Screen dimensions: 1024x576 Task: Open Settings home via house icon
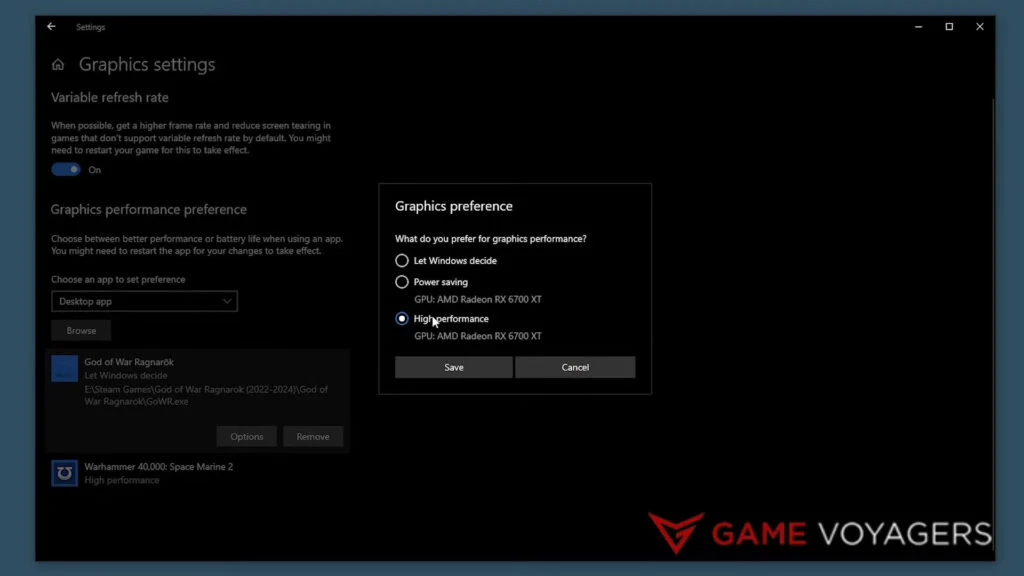tap(58, 65)
